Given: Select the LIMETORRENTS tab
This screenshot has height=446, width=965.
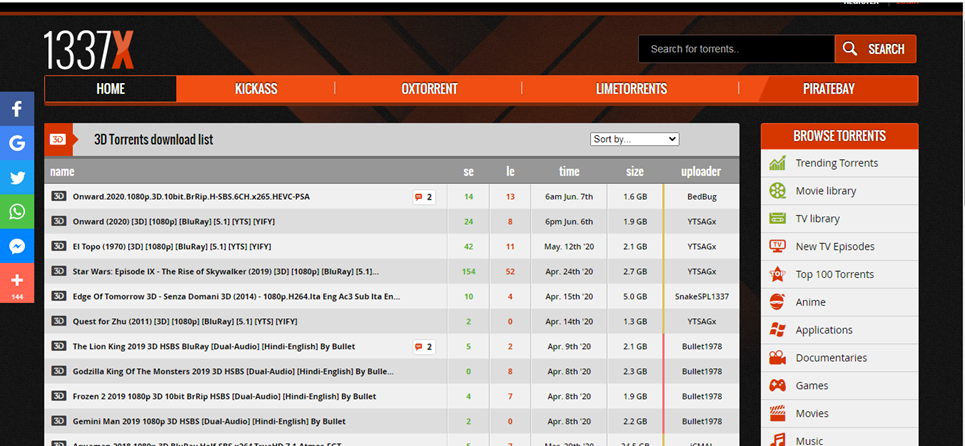Looking at the screenshot, I should pos(631,89).
